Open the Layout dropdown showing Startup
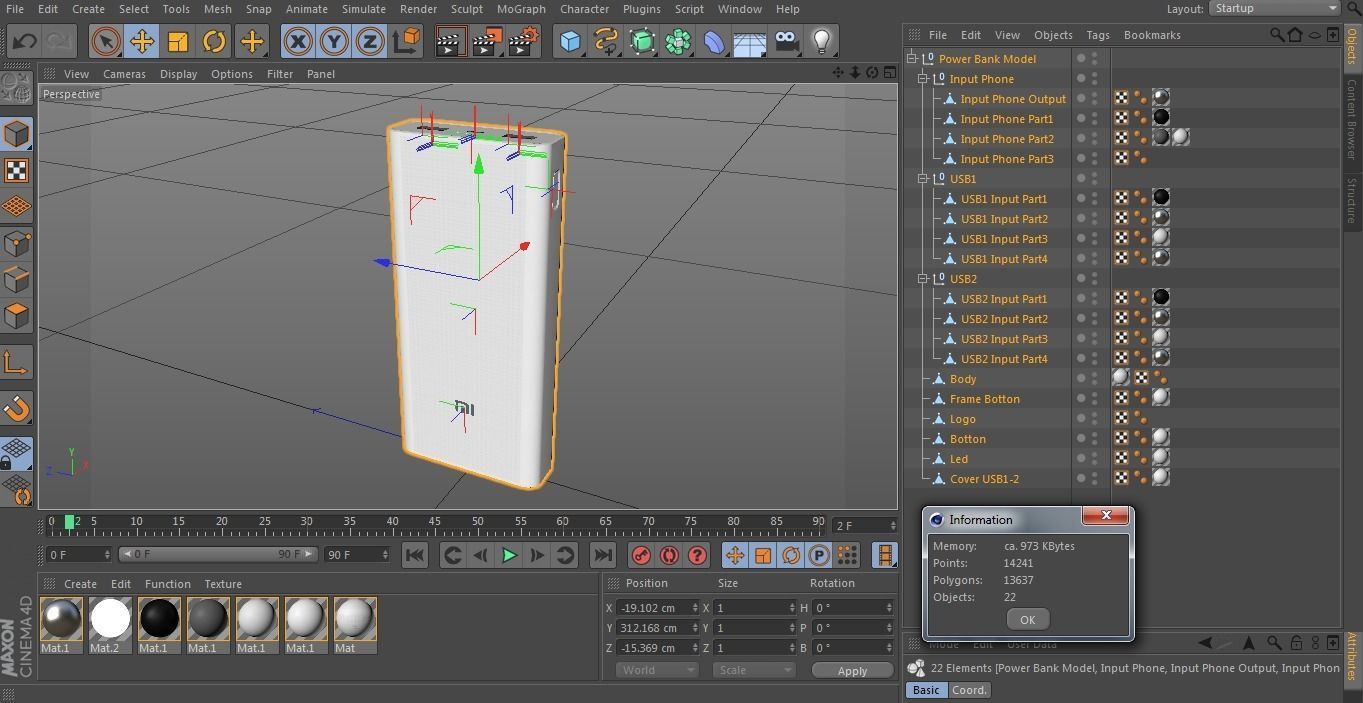1363x703 pixels. coord(1274,8)
